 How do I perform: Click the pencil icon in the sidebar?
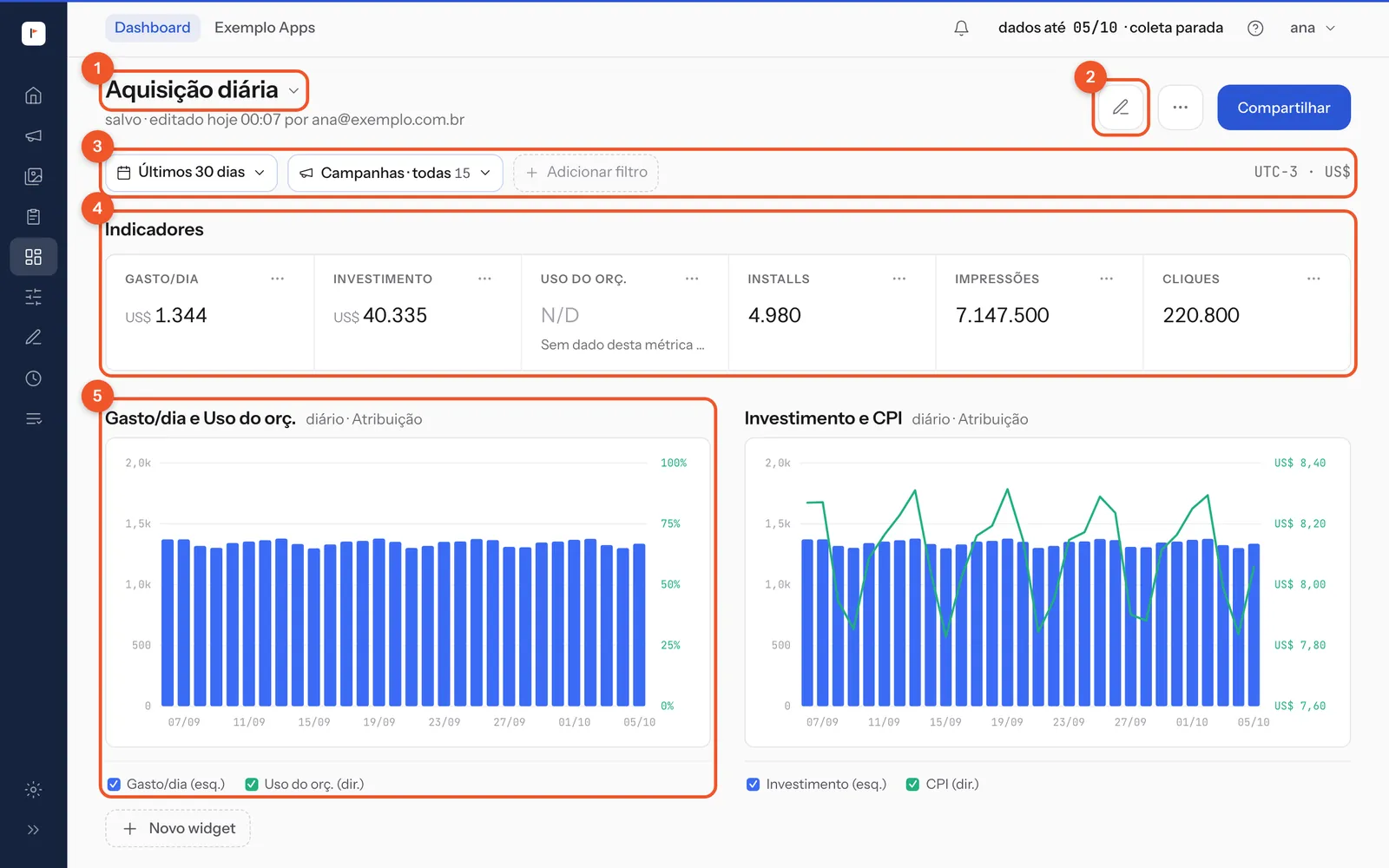pyautogui.click(x=33, y=338)
